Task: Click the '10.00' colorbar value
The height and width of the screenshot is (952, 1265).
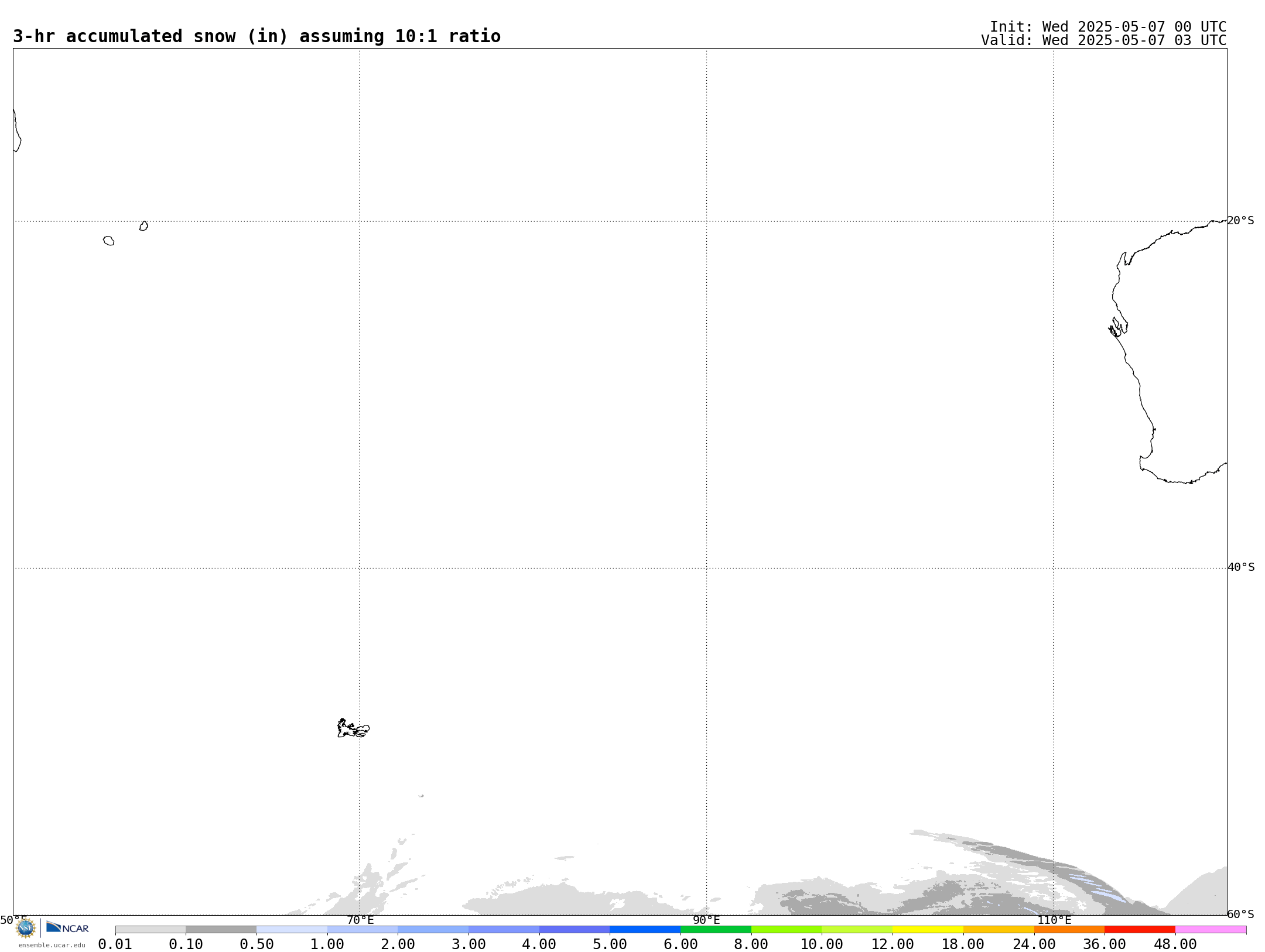Action: point(822,944)
